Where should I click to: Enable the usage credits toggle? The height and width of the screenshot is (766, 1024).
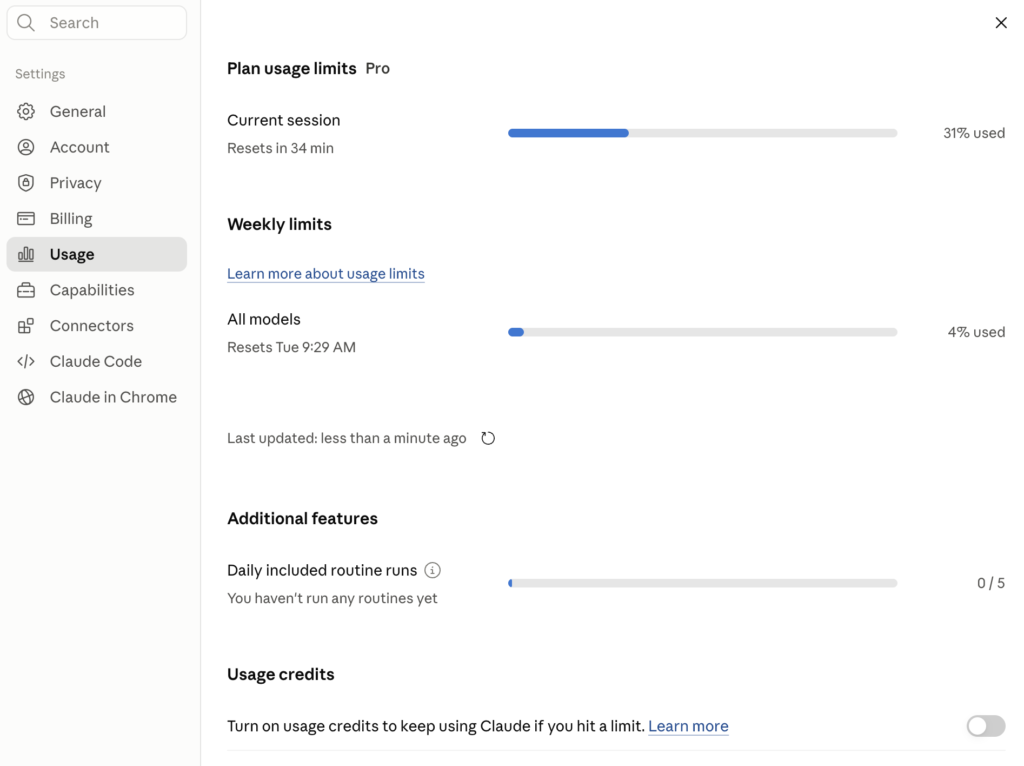pyautogui.click(x=986, y=726)
